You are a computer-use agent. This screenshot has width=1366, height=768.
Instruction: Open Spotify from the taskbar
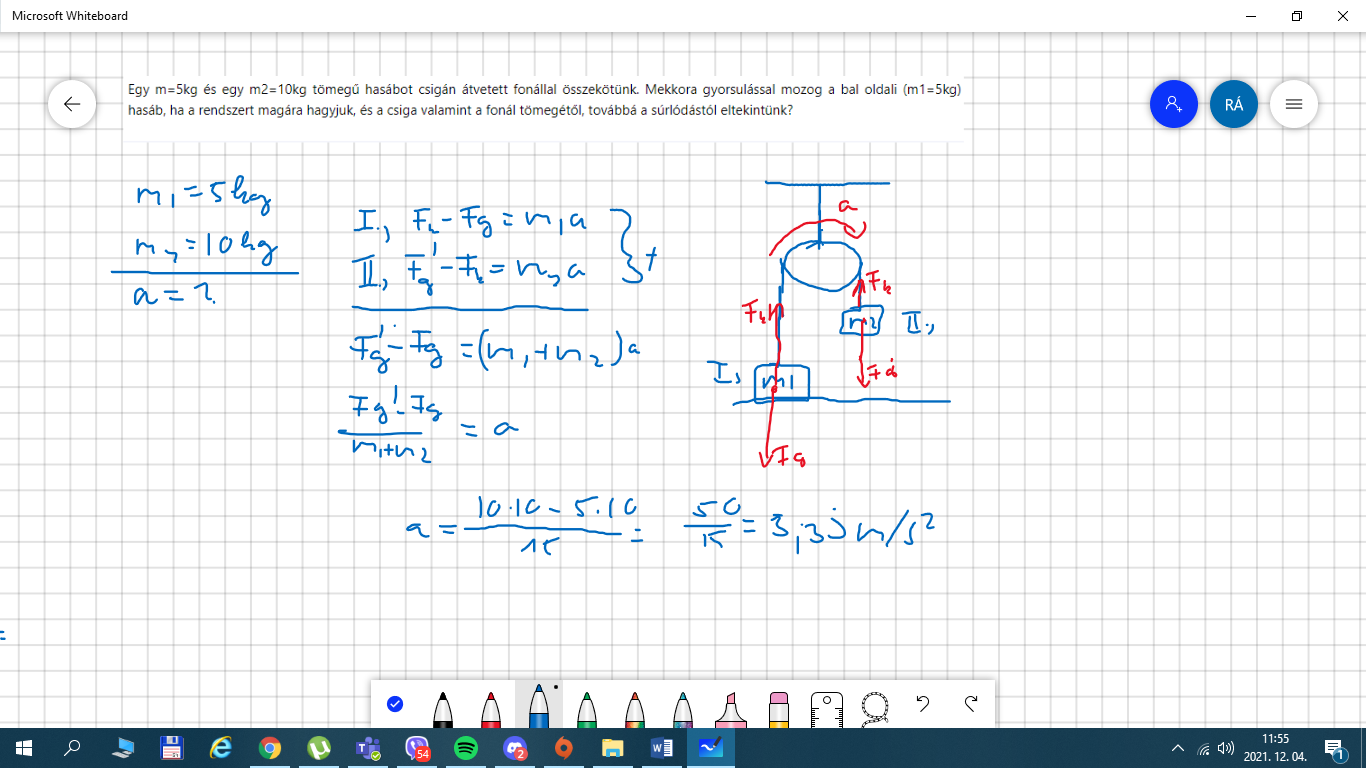click(466, 747)
